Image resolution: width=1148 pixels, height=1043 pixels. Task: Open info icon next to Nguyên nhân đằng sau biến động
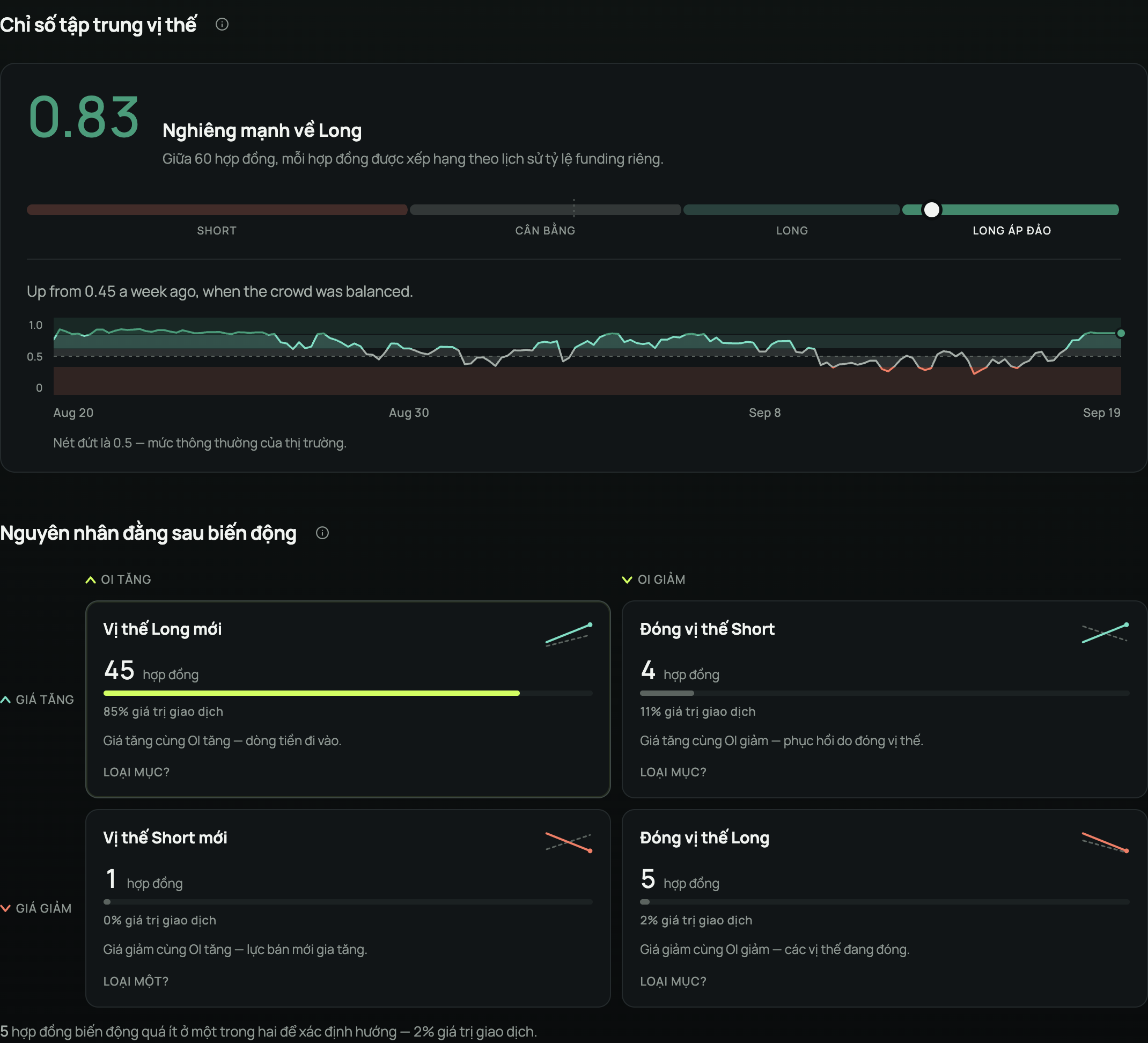[x=322, y=533]
